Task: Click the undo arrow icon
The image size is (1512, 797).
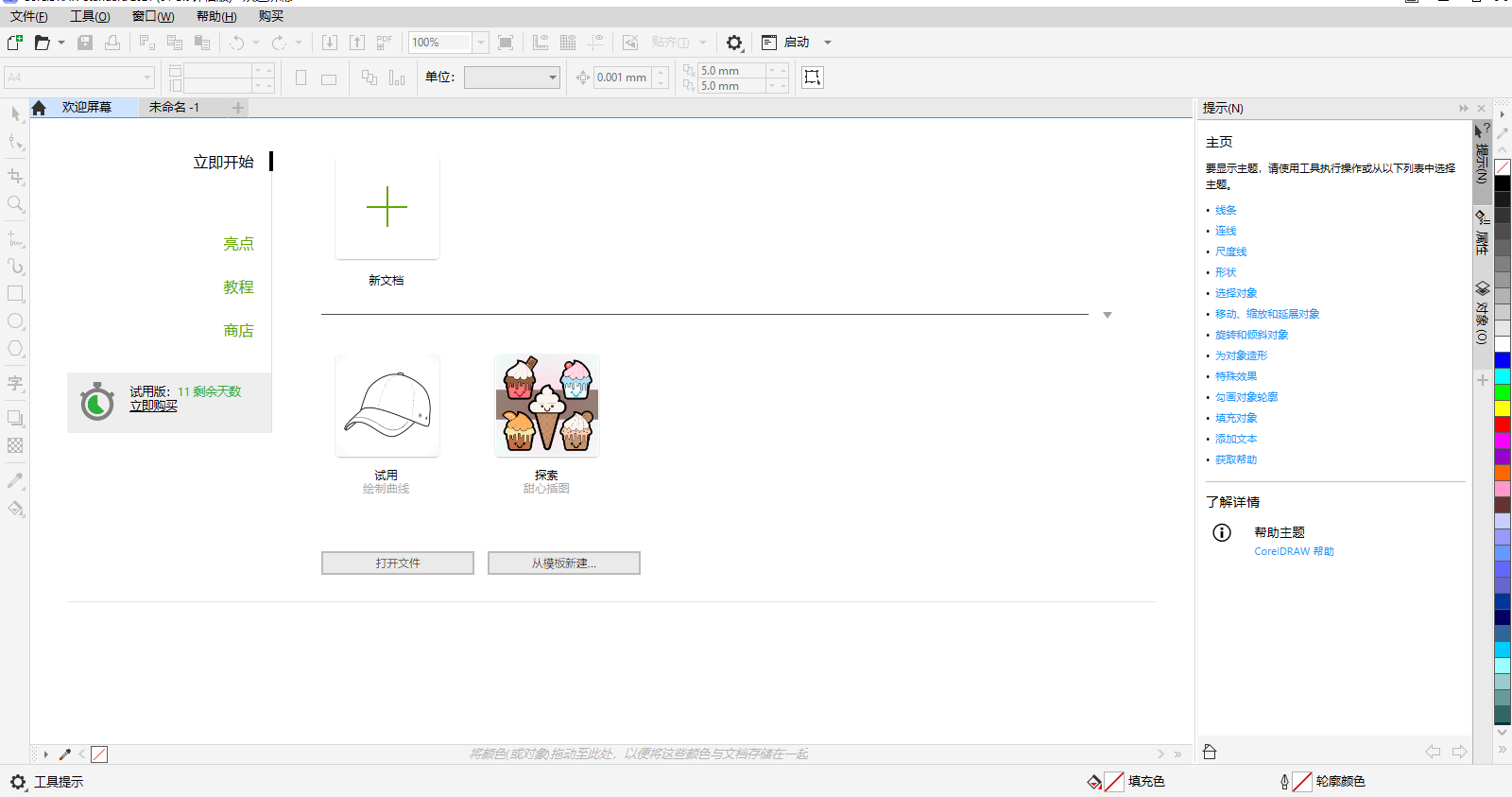Action: (237, 43)
